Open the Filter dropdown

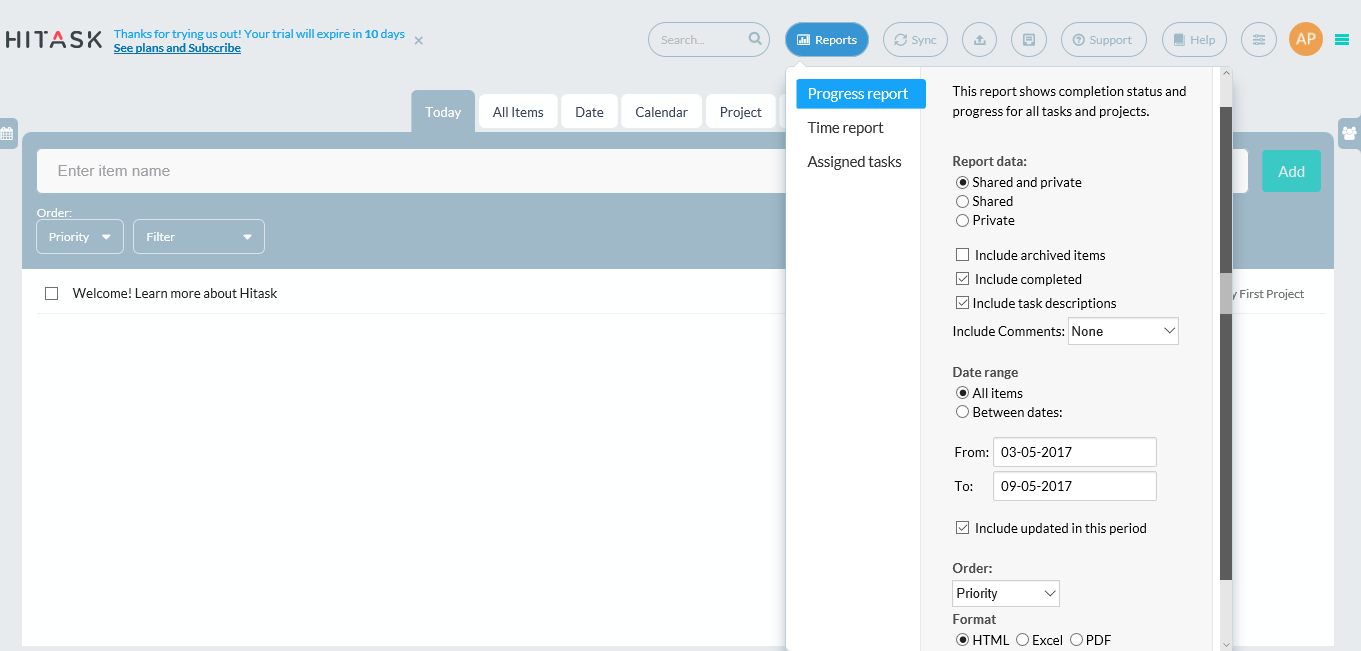[199, 237]
